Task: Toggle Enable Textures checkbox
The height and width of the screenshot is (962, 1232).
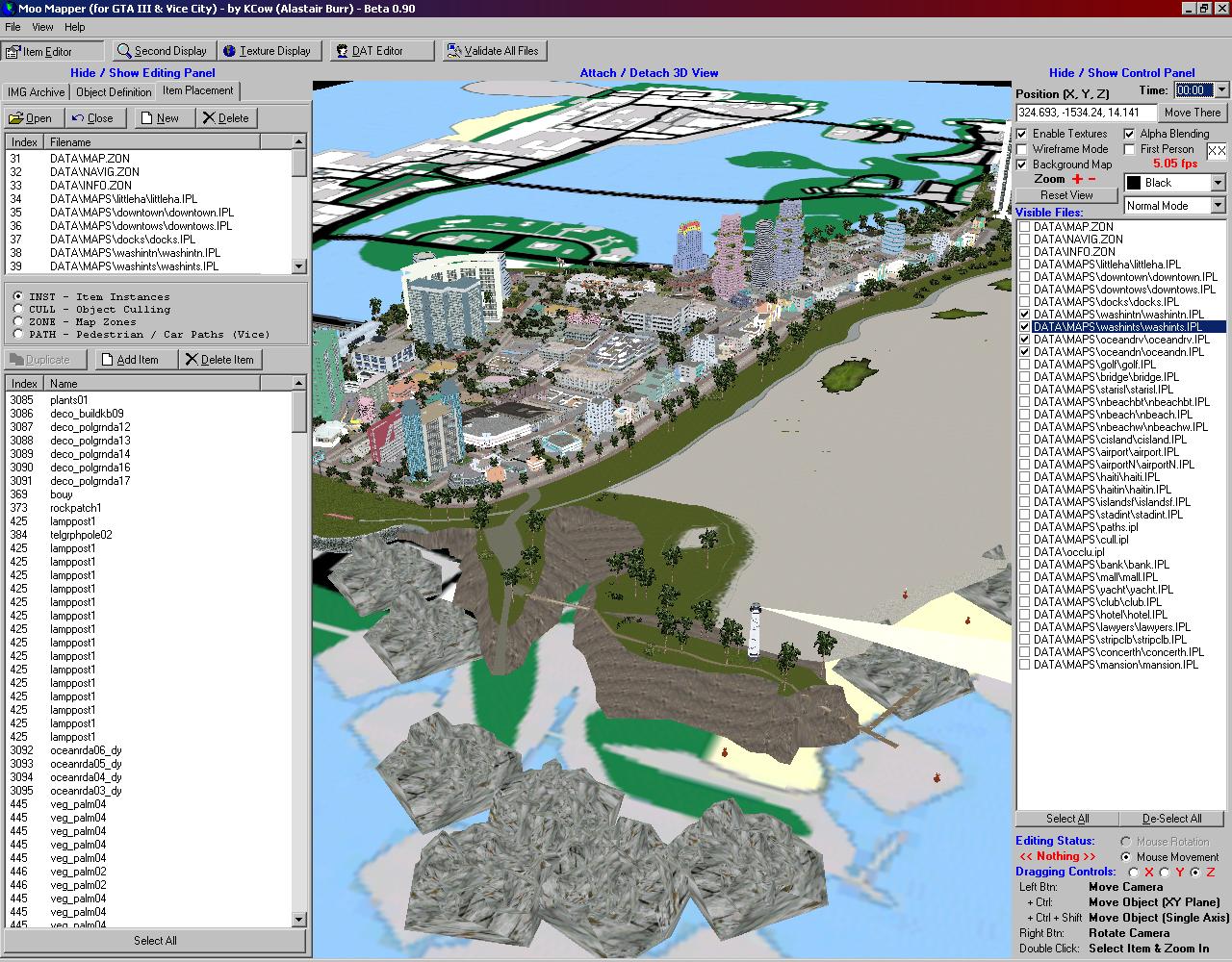Action: [x=1022, y=134]
